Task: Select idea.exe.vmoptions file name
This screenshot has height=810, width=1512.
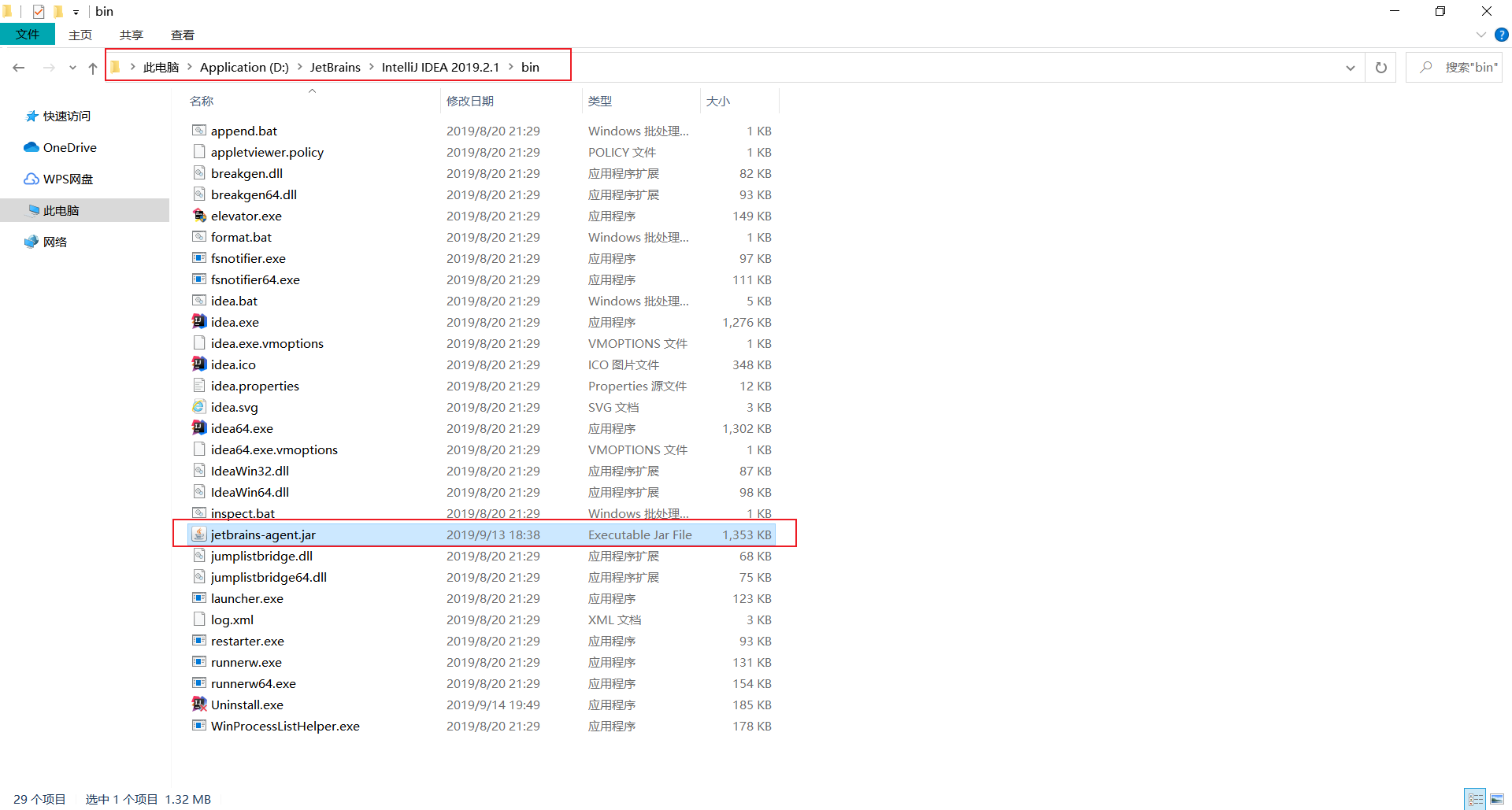Action: 267,343
